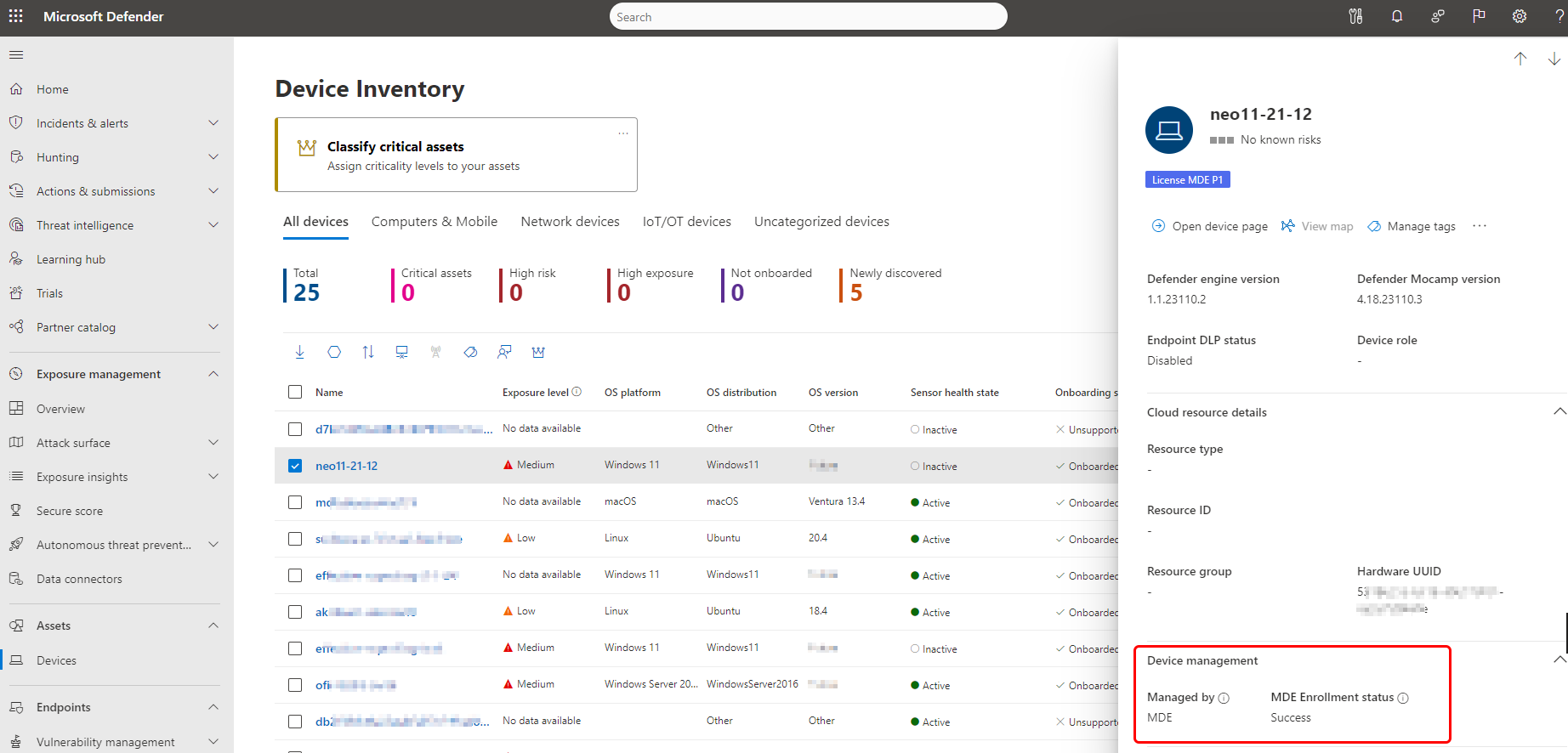Click the sort devices arrows icon
This screenshot has height=753, width=1568.
click(368, 352)
